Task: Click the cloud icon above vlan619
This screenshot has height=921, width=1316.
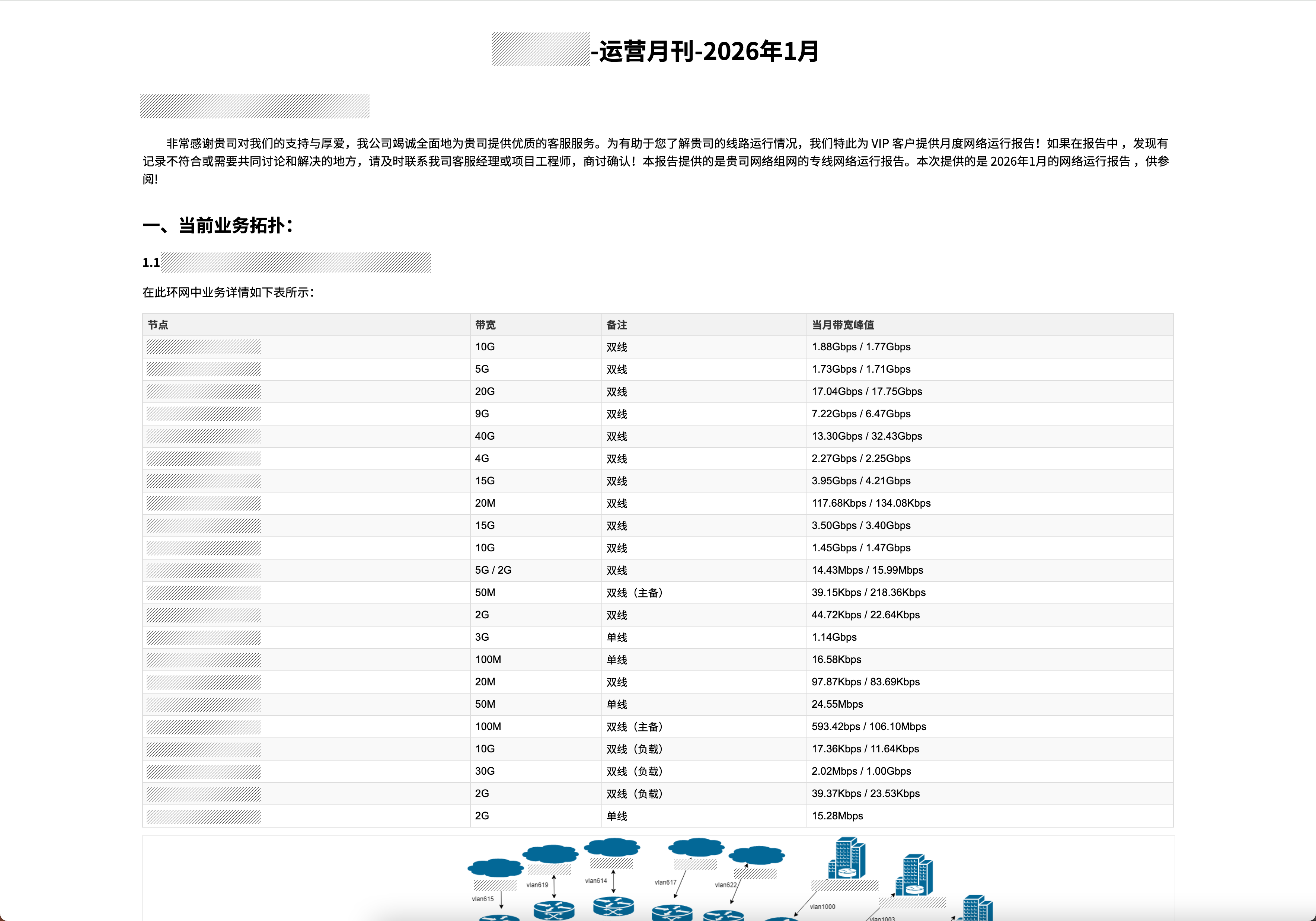Action: [x=550, y=854]
